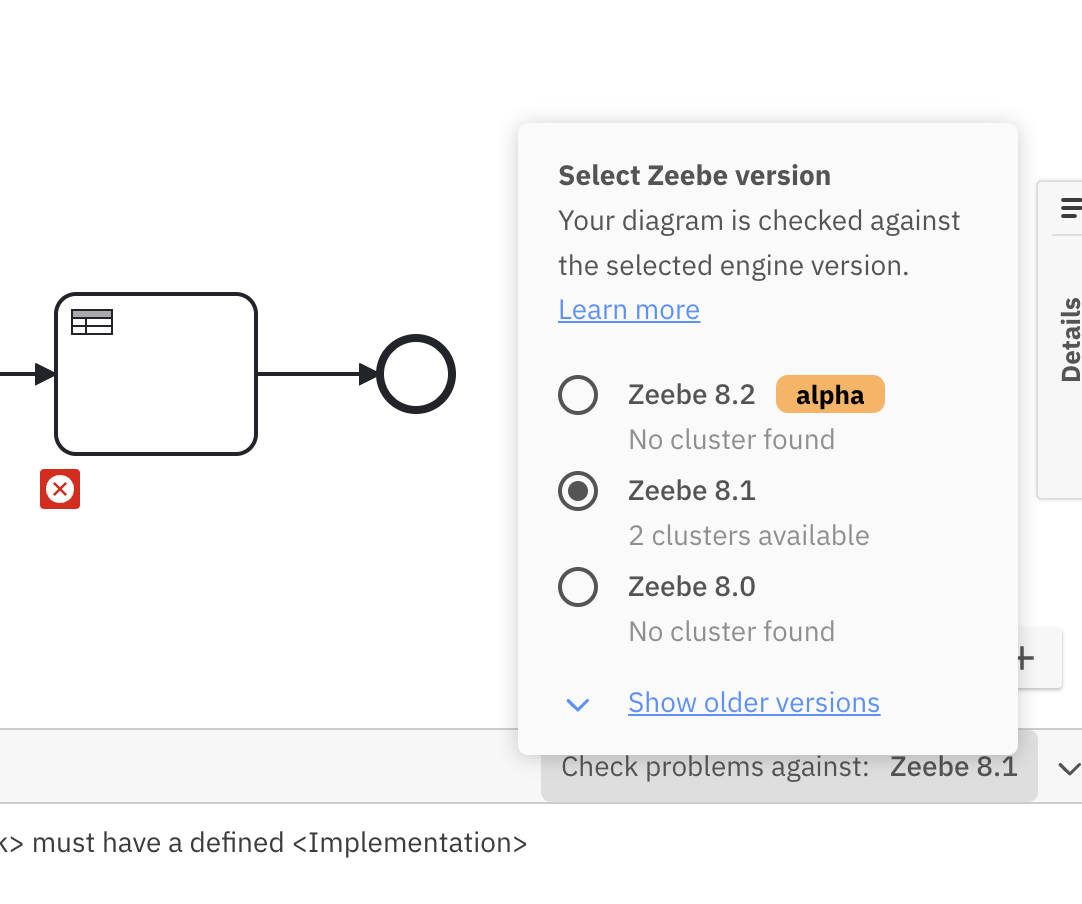Select Zeebe 8.1 radio button
The height and width of the screenshot is (904, 1082).
pyautogui.click(x=578, y=491)
